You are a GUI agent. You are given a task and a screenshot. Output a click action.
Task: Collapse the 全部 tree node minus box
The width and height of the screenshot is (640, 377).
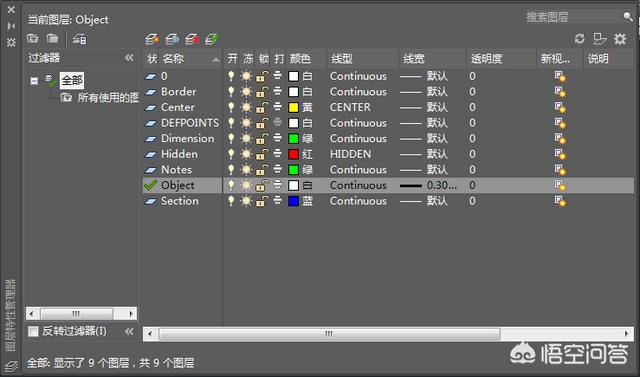click(x=34, y=81)
